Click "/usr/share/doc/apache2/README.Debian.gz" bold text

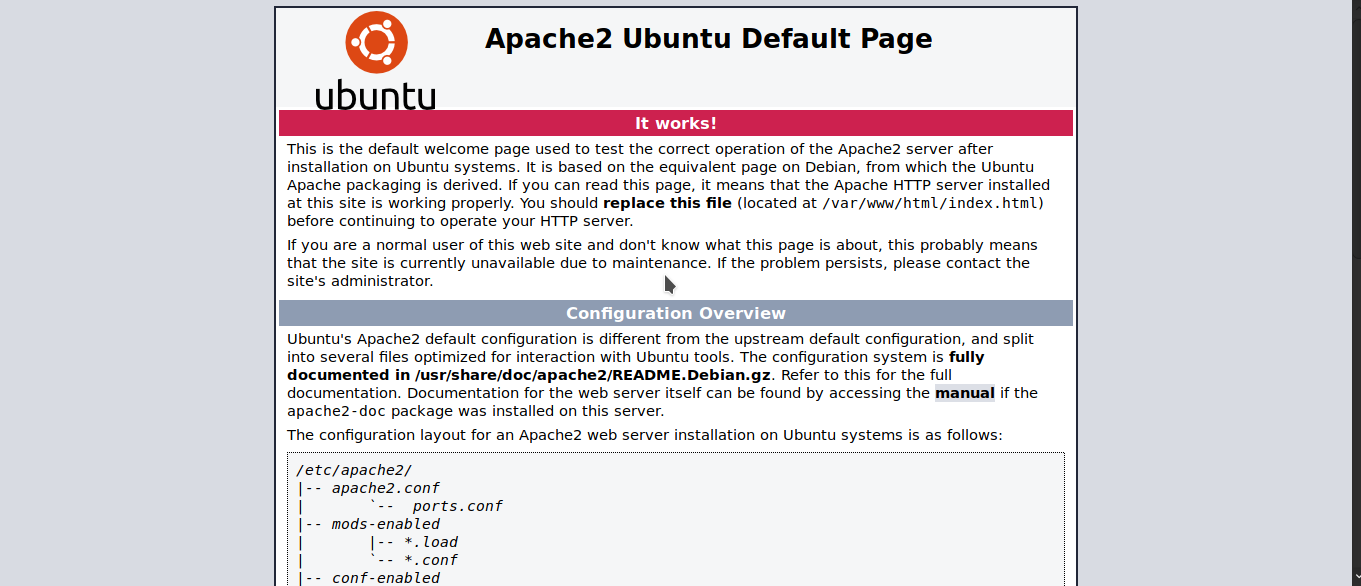593,375
